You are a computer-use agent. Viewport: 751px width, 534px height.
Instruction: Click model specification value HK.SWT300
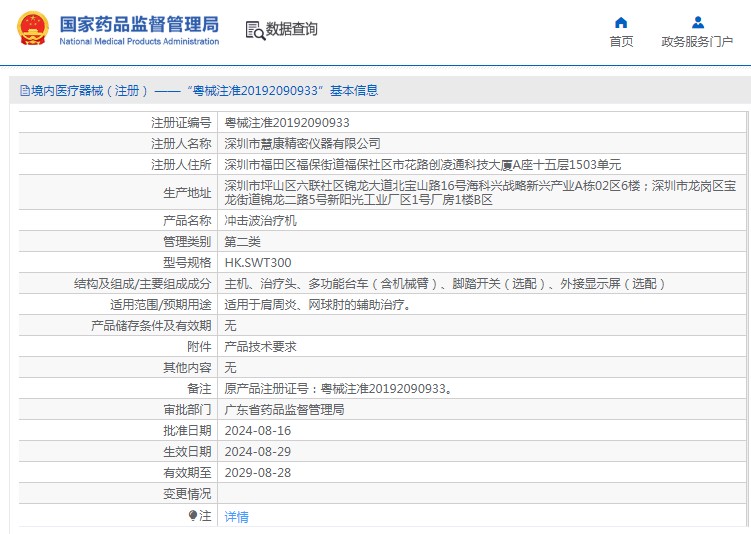[258, 262]
